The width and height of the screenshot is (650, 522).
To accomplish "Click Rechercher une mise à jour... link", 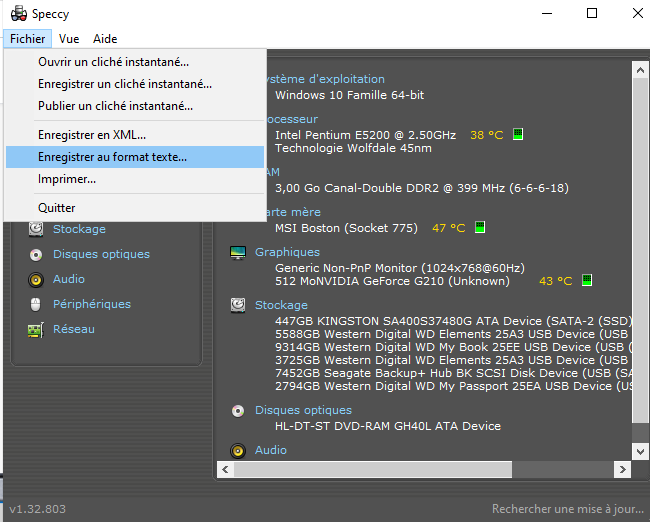I will click(x=568, y=509).
